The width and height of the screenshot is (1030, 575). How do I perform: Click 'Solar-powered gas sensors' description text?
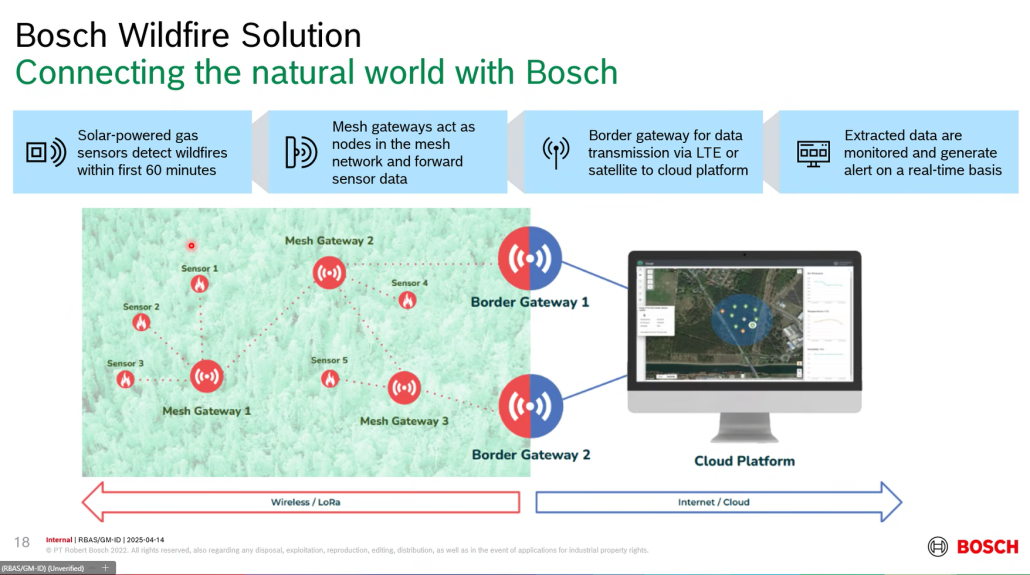click(x=152, y=152)
